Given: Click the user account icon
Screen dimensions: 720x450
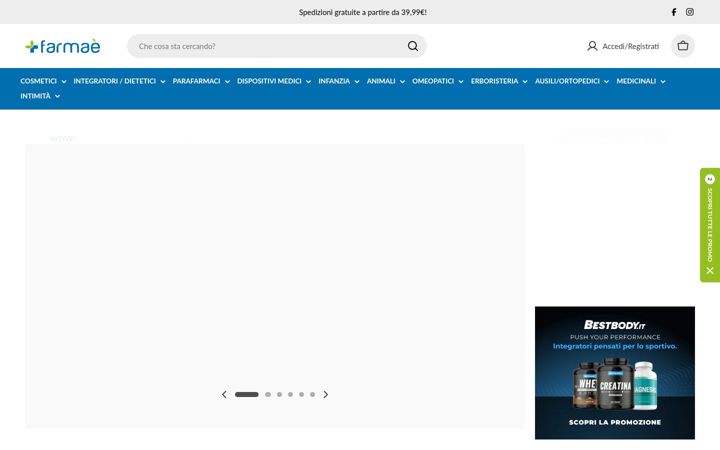Looking at the screenshot, I should point(592,46).
